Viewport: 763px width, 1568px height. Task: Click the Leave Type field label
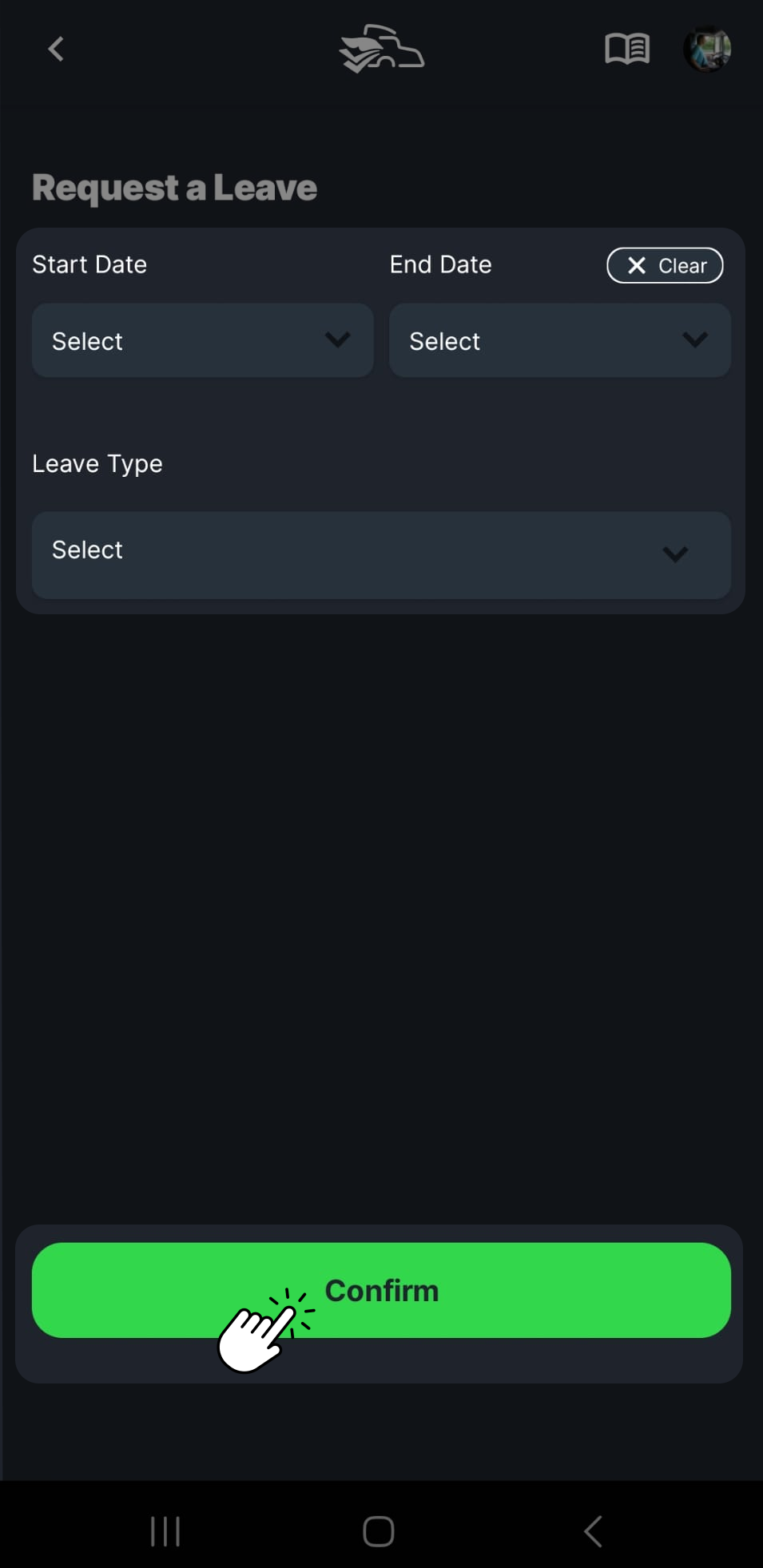tap(97, 463)
